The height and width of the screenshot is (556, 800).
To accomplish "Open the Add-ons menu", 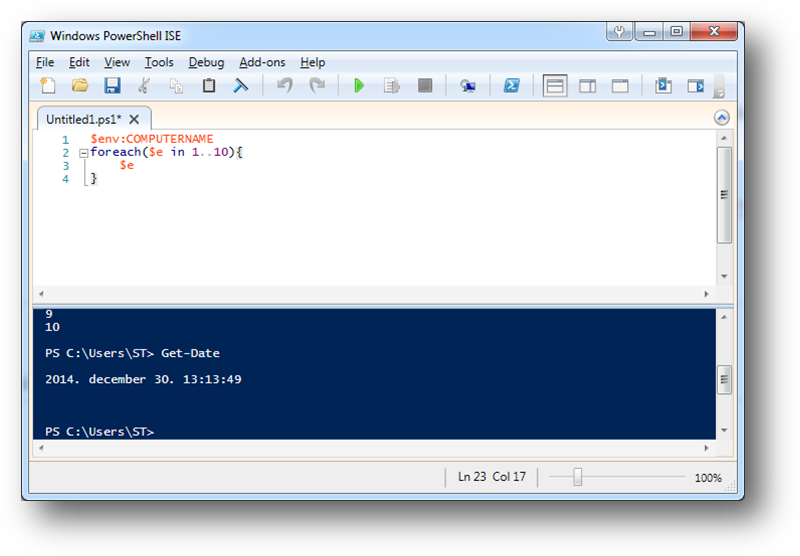I will pyautogui.click(x=262, y=62).
